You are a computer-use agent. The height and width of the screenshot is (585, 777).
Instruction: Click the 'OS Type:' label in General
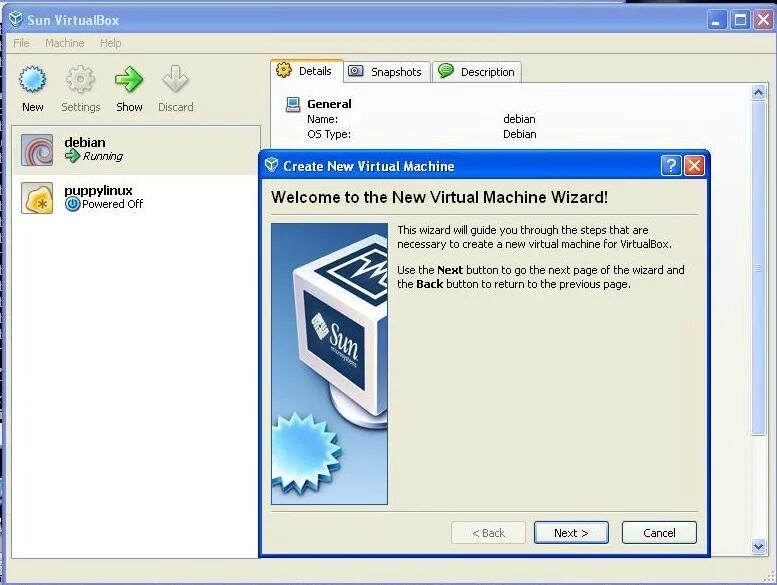pos(329,134)
